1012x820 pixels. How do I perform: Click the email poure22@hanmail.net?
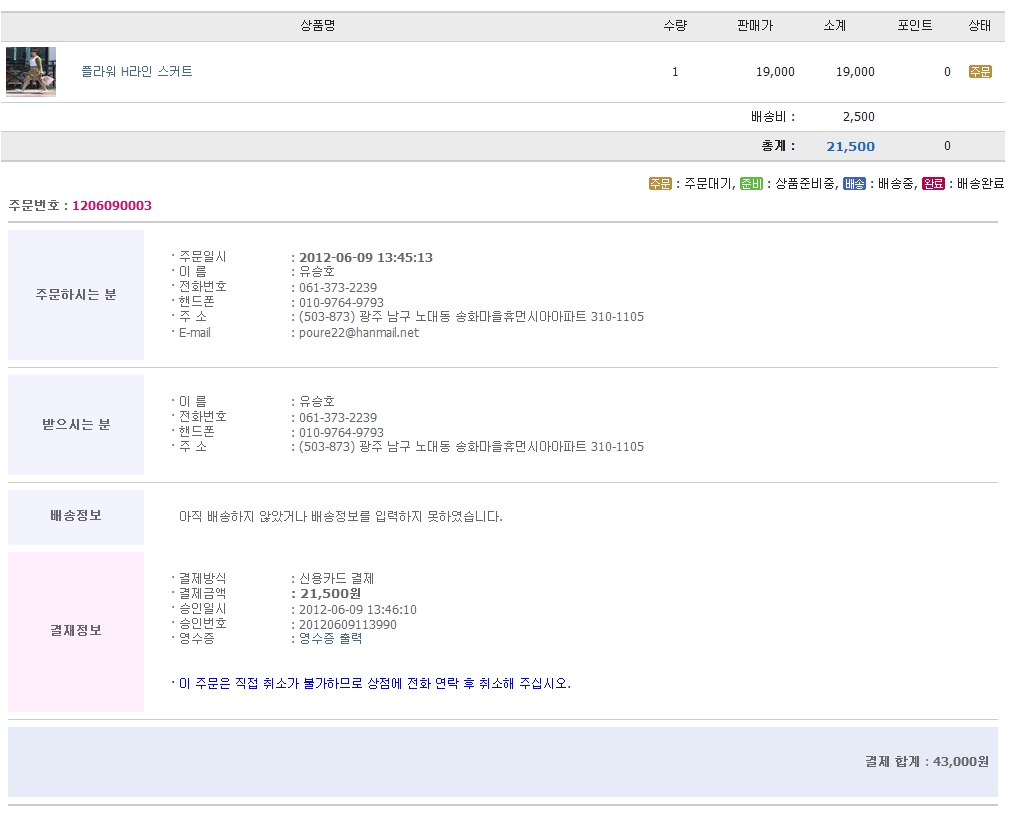click(x=359, y=333)
